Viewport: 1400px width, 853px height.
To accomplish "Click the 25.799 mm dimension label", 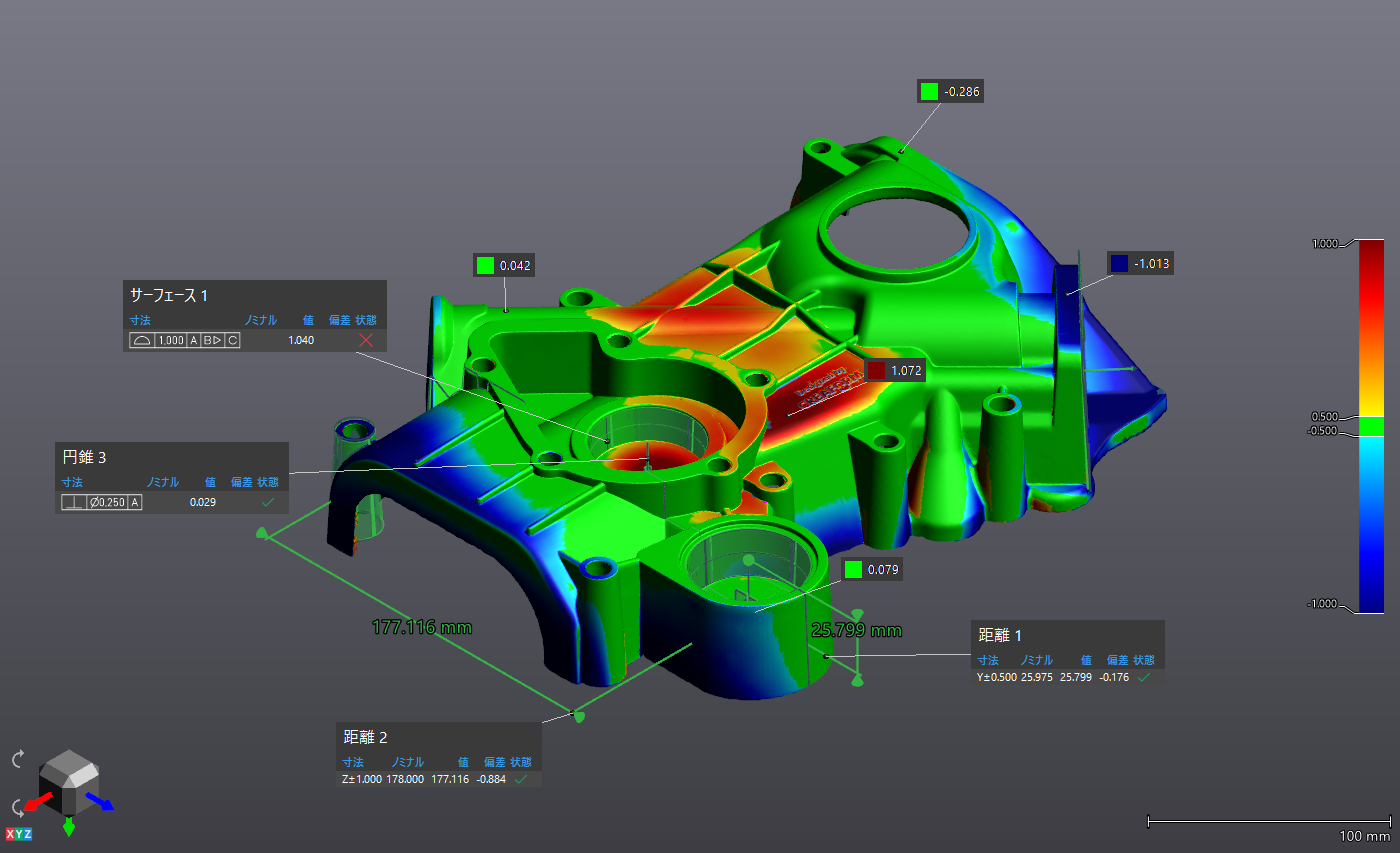I will [856, 630].
